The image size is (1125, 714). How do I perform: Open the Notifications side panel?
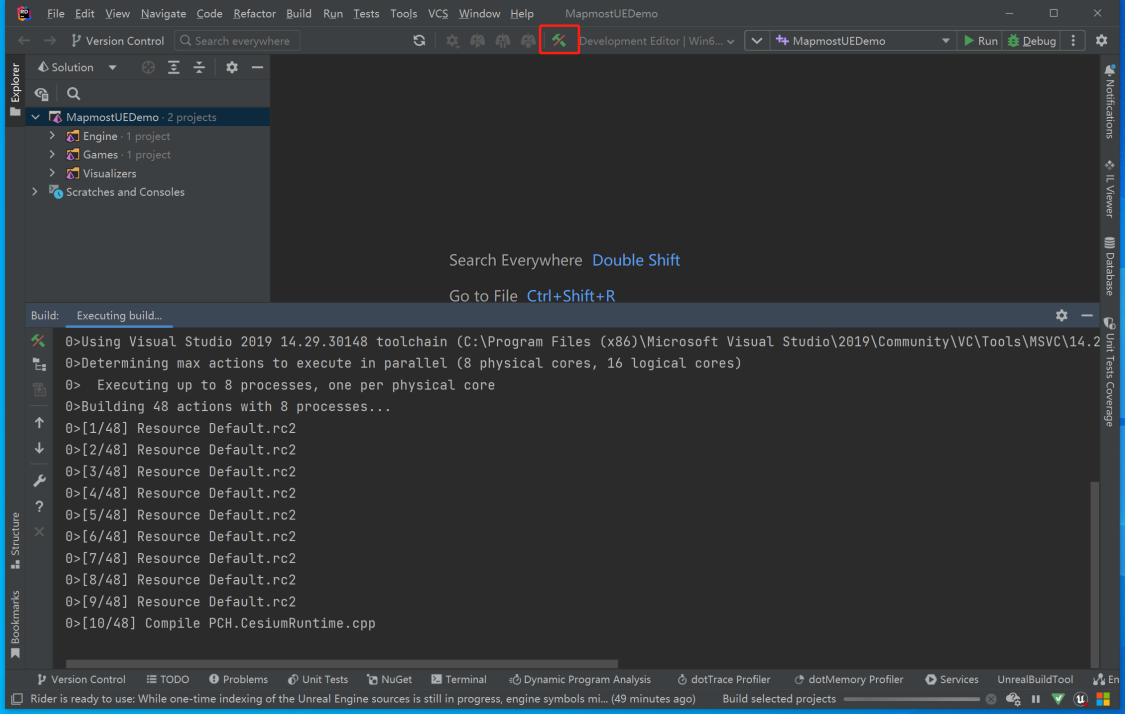(x=1110, y=102)
